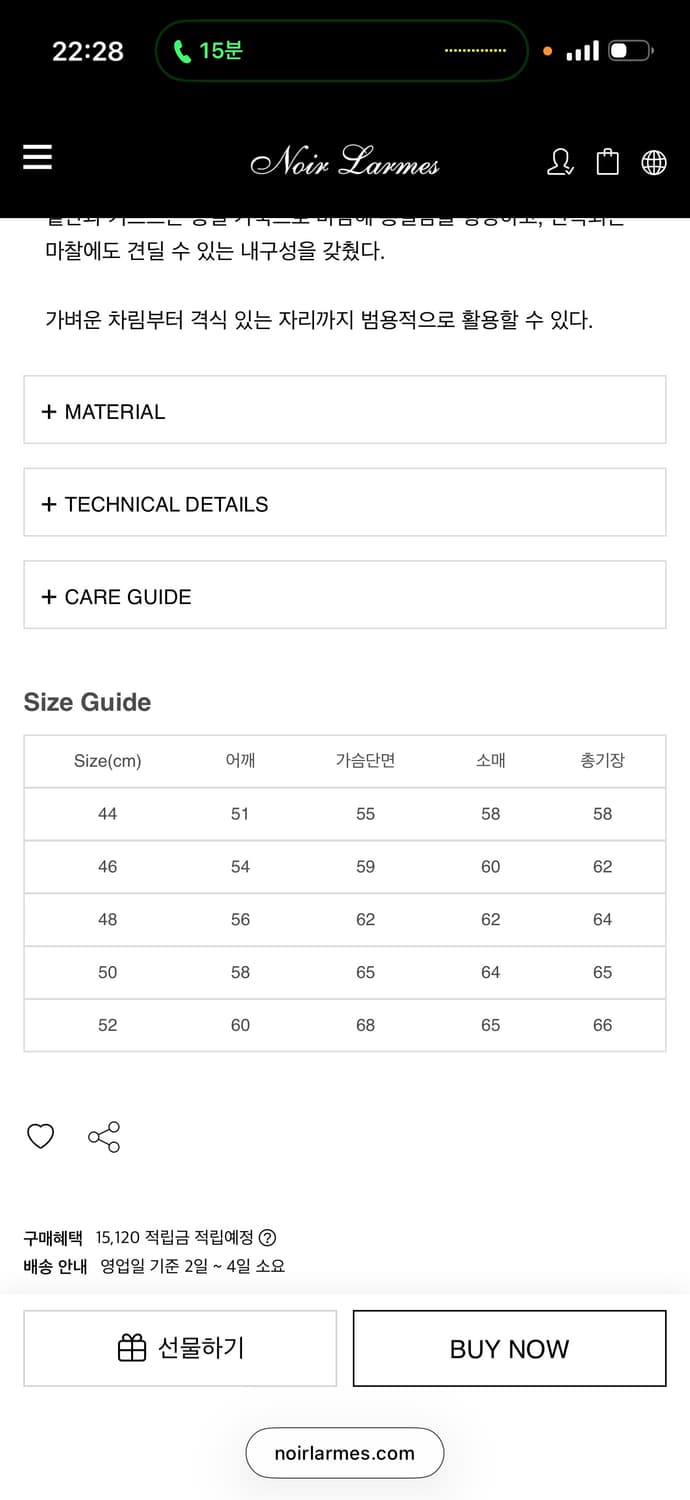Click the 선물하기 gift button

pos(180,1347)
